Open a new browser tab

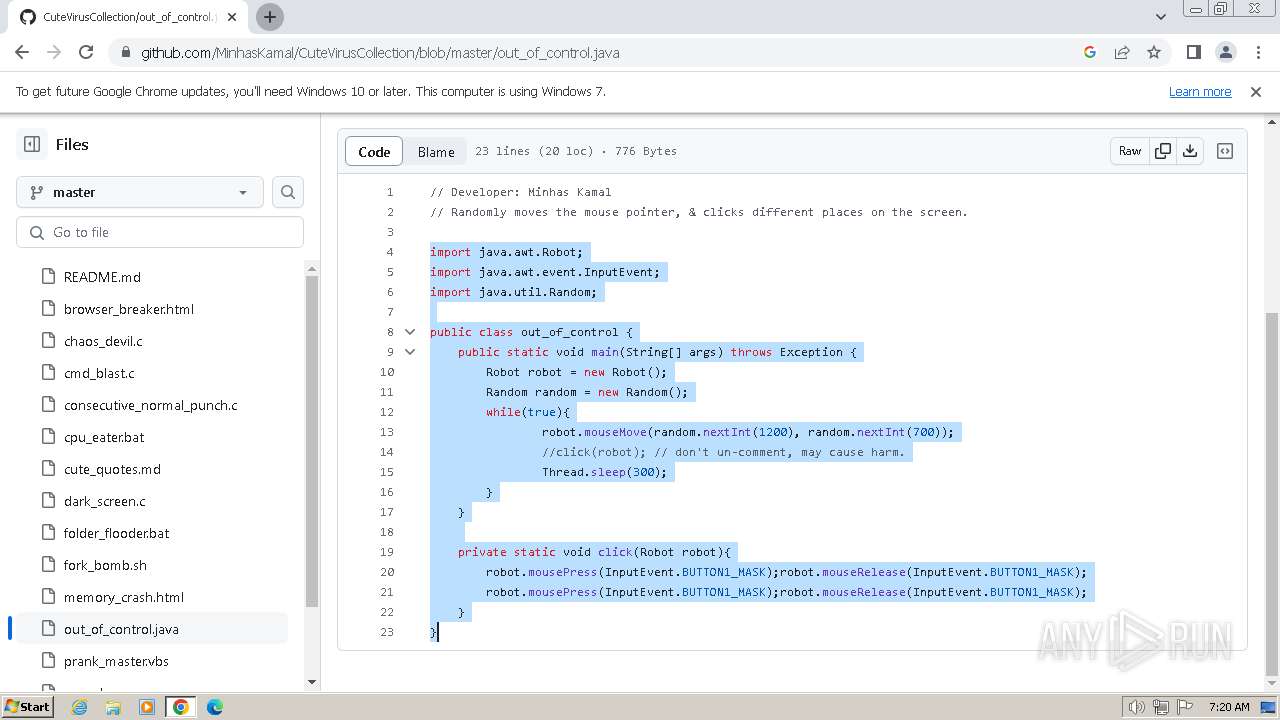pyautogui.click(x=270, y=16)
